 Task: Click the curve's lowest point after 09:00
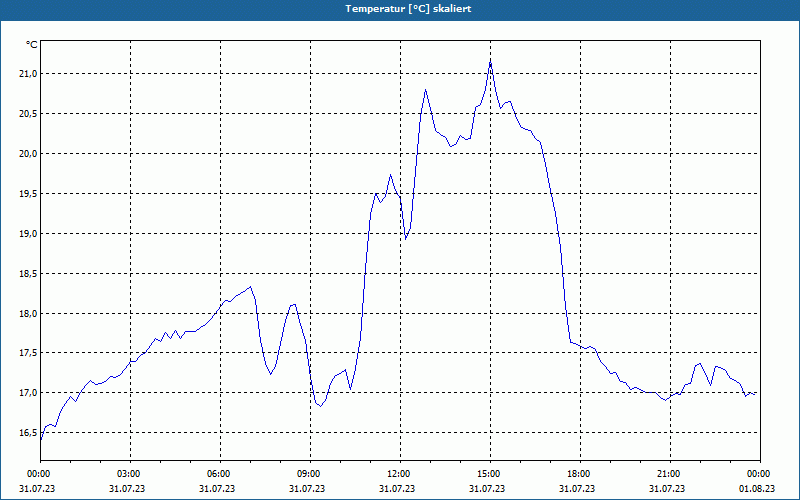tap(320, 406)
